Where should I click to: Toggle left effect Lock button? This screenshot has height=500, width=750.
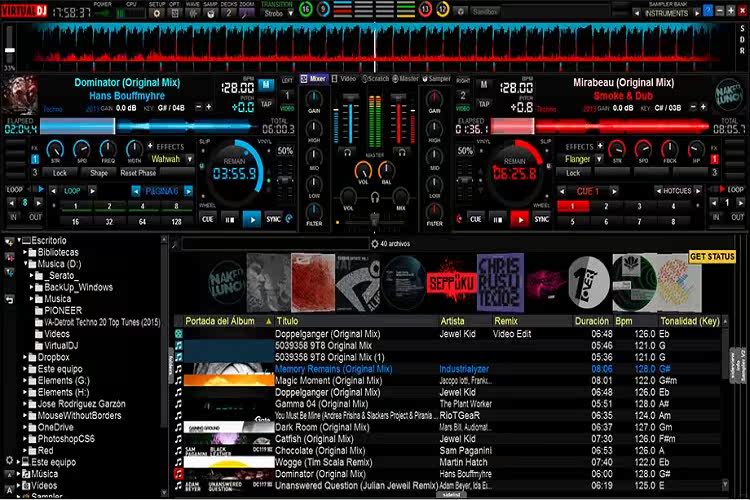60,173
